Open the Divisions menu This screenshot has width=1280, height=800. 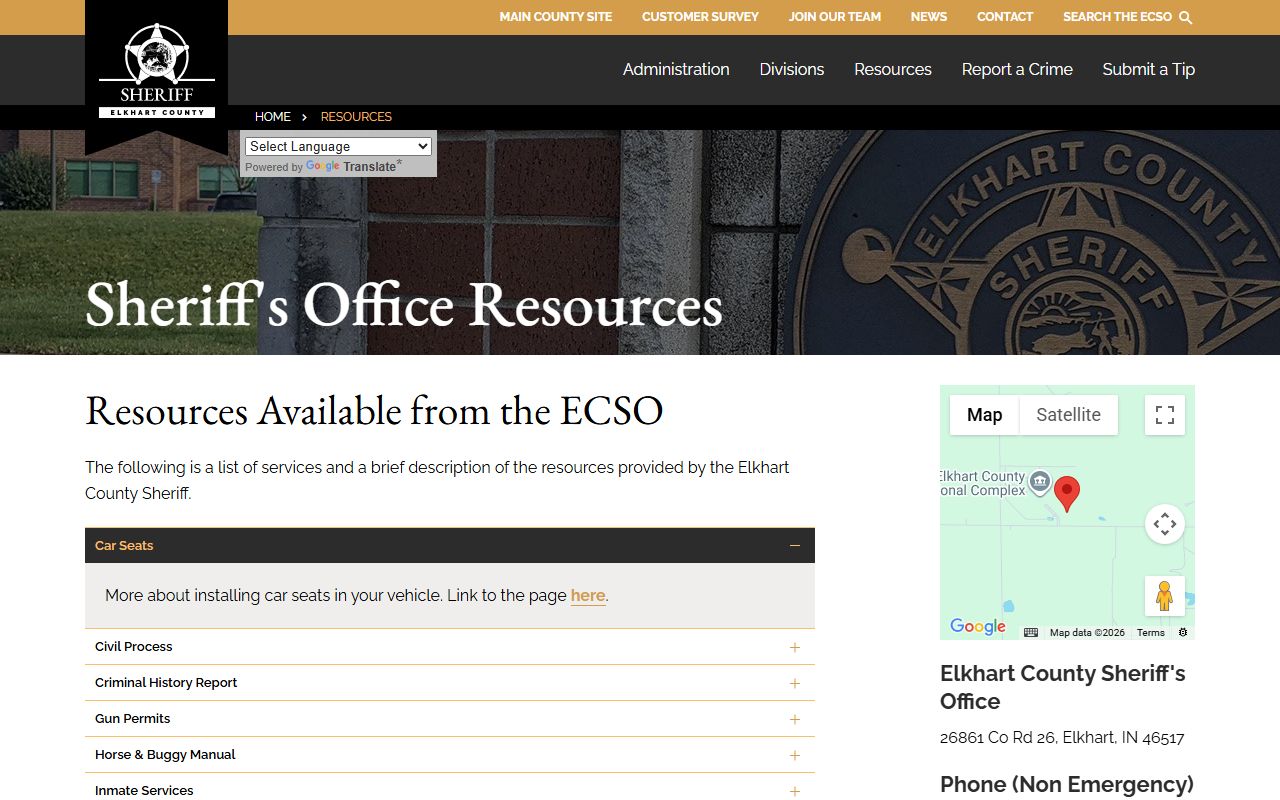(x=792, y=69)
